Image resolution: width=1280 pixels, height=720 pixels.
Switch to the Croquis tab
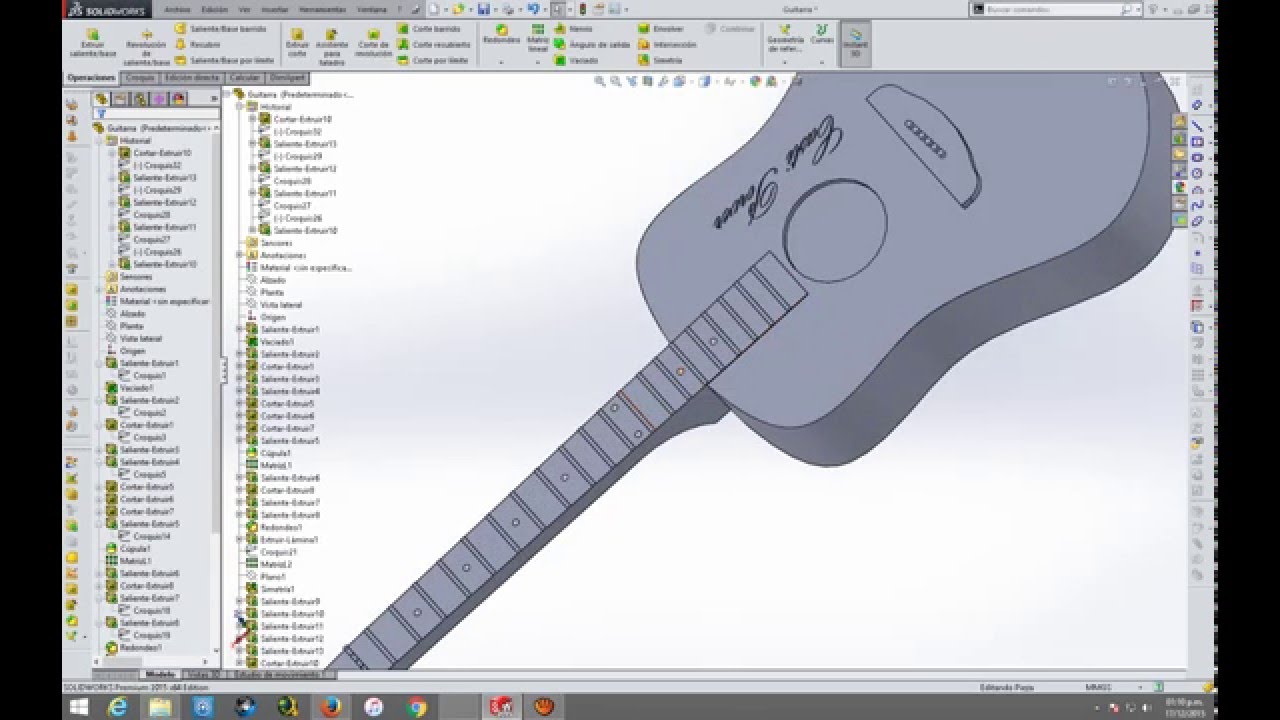tap(140, 77)
